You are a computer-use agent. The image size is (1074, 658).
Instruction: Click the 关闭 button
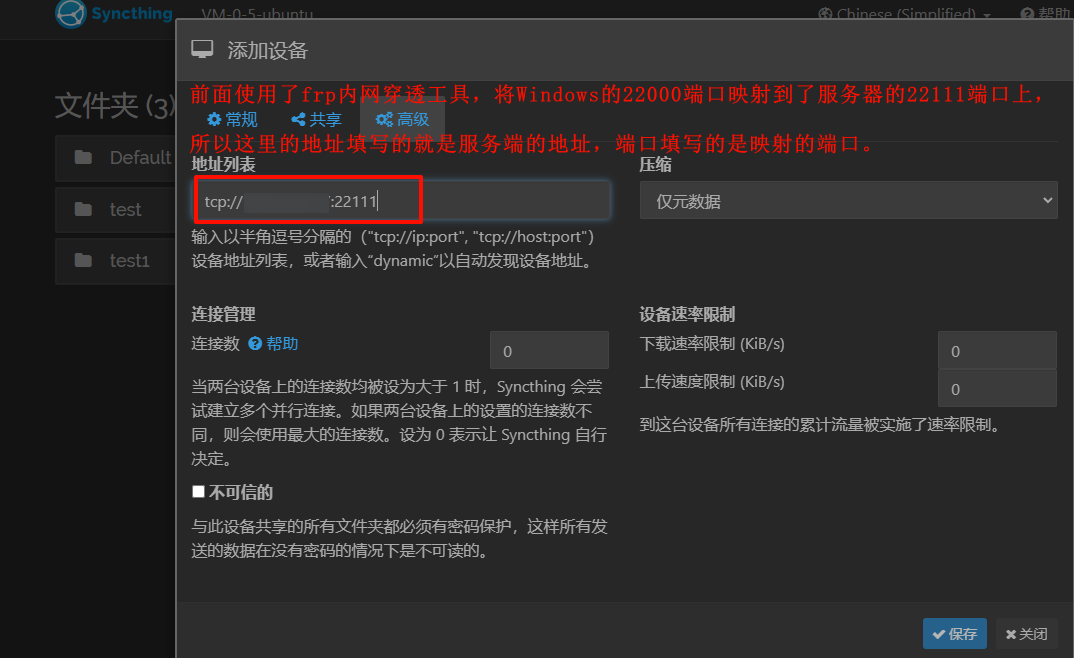tap(1026, 633)
